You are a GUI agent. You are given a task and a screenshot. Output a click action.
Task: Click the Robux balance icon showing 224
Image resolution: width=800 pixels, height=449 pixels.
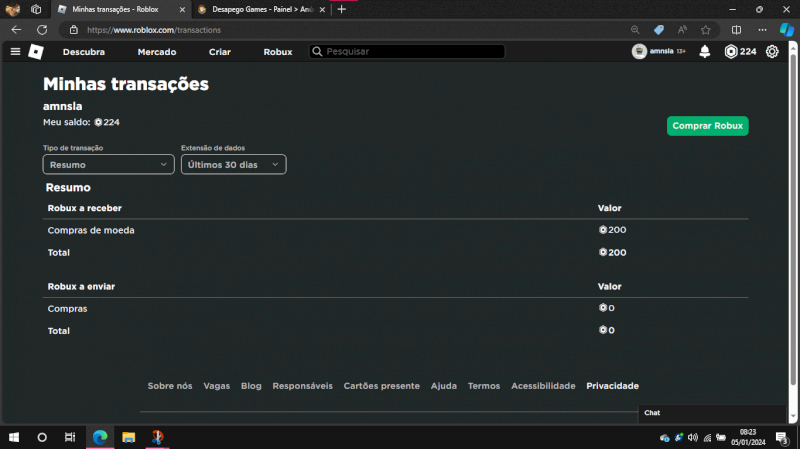point(731,51)
